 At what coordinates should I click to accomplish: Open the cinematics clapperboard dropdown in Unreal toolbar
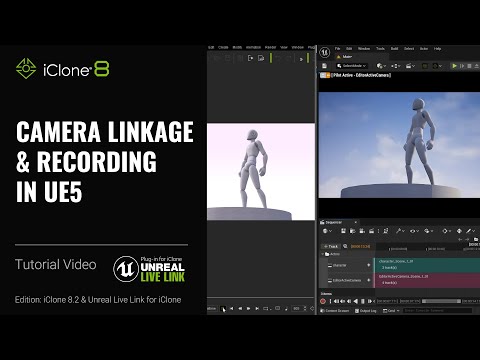point(410,66)
